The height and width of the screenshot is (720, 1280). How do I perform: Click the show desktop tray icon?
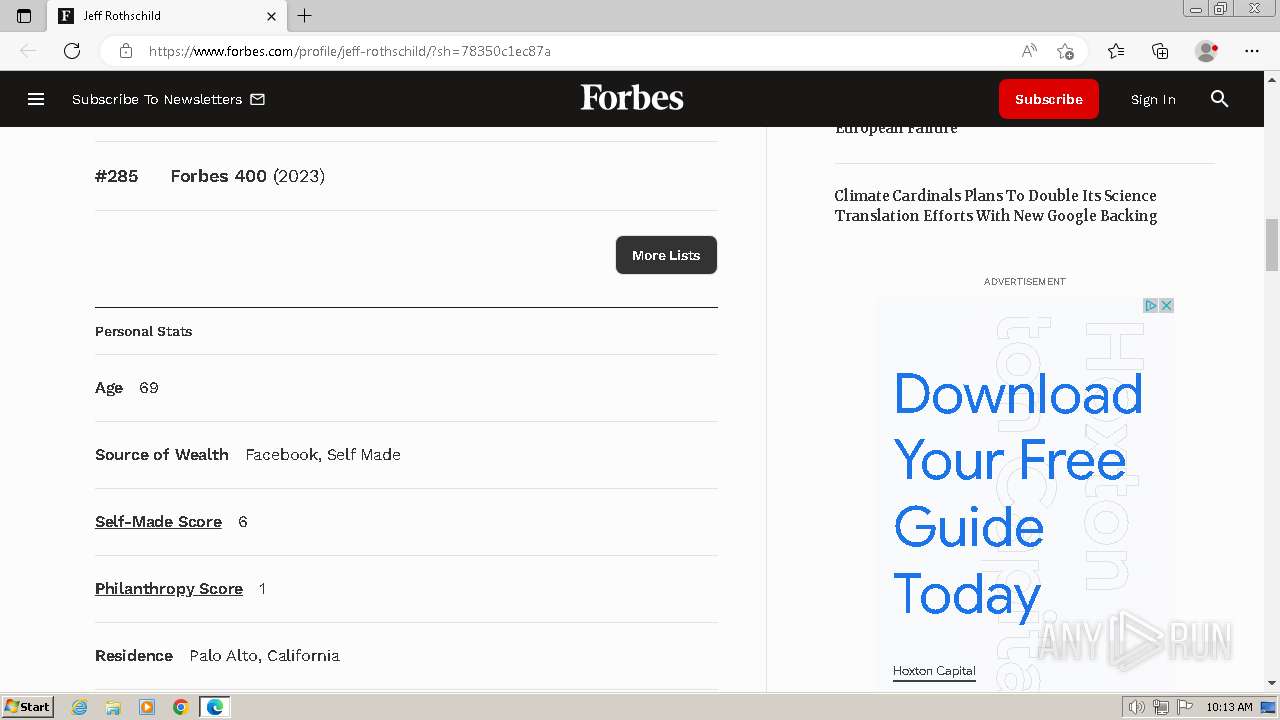tap(1268, 707)
